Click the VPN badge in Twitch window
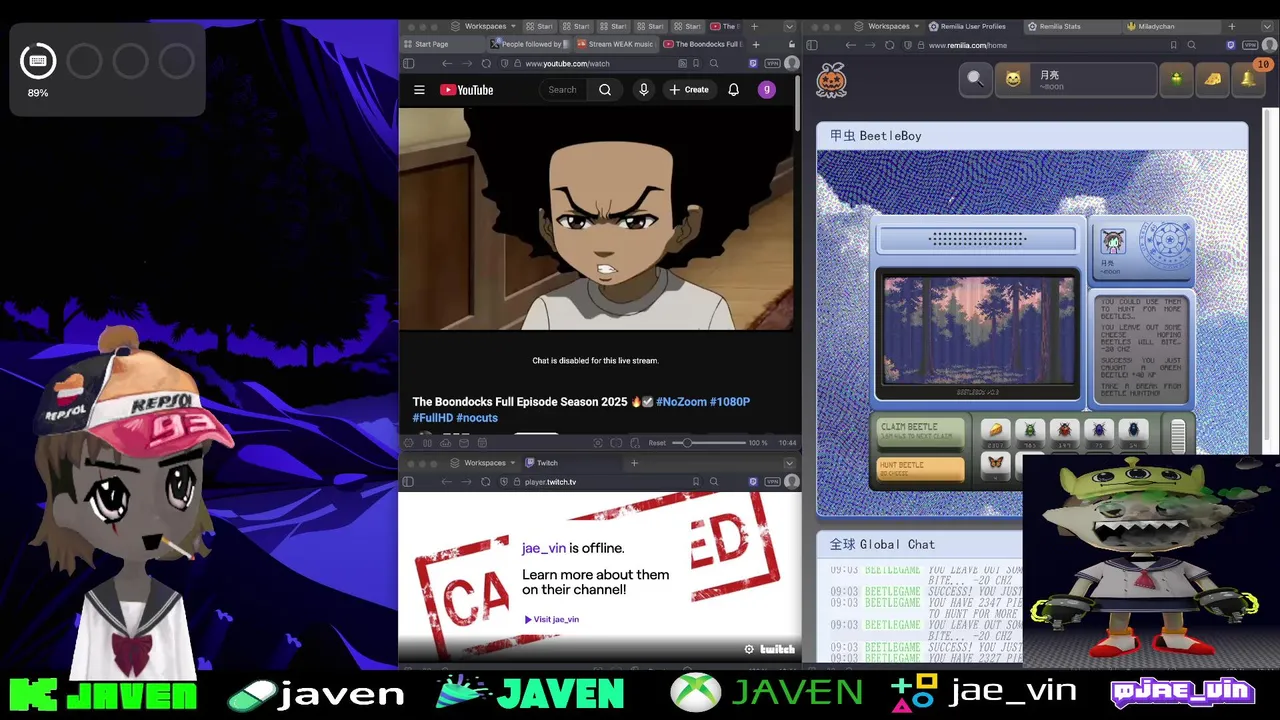 [x=773, y=482]
